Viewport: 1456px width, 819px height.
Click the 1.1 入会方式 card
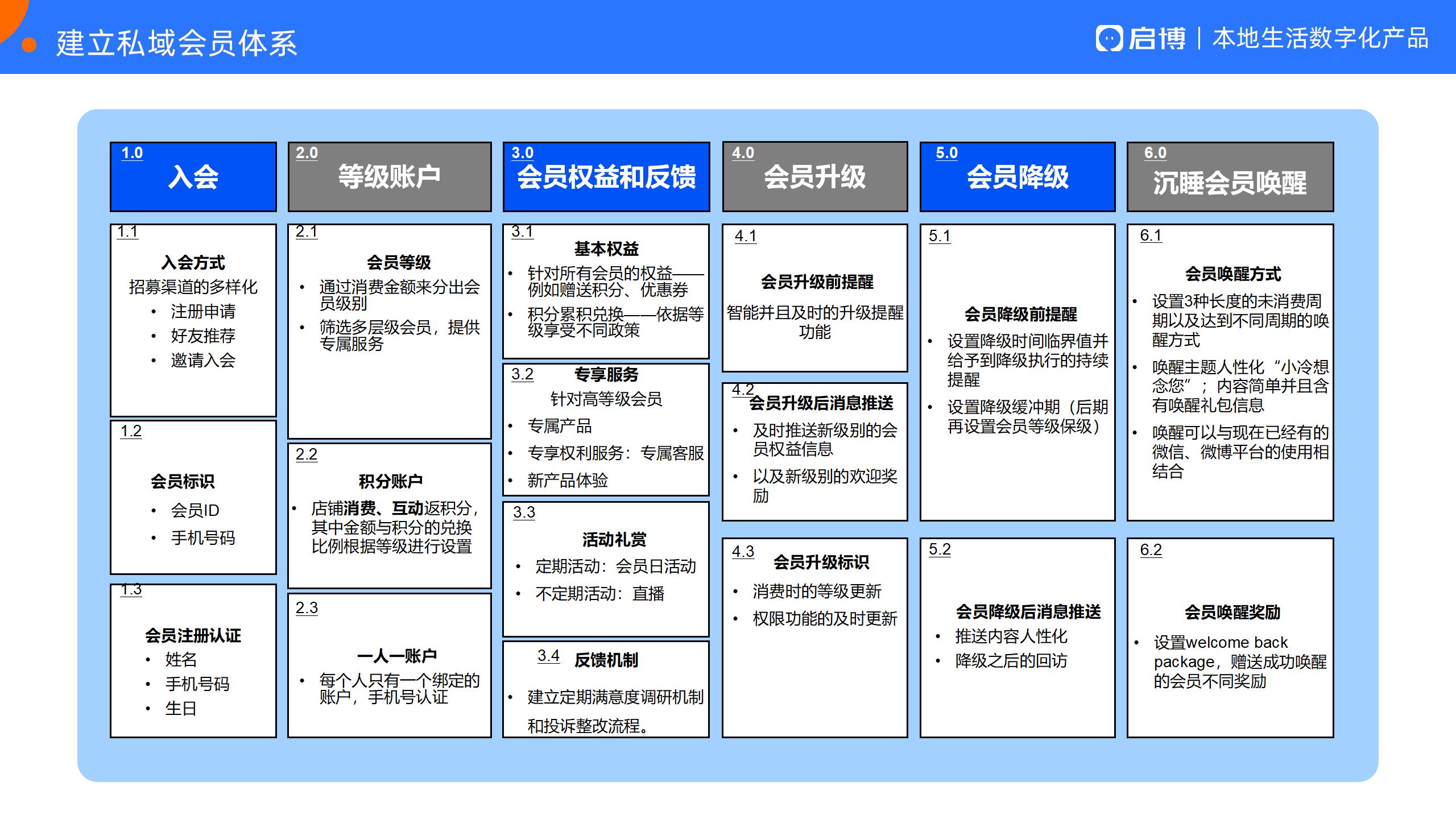pos(193,320)
